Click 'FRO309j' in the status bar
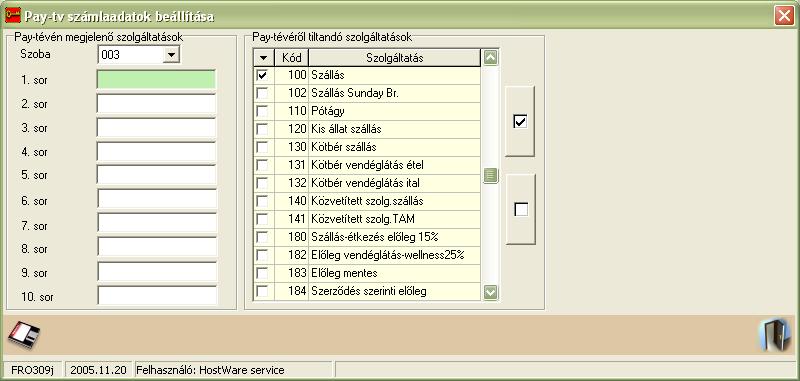 coord(32,370)
